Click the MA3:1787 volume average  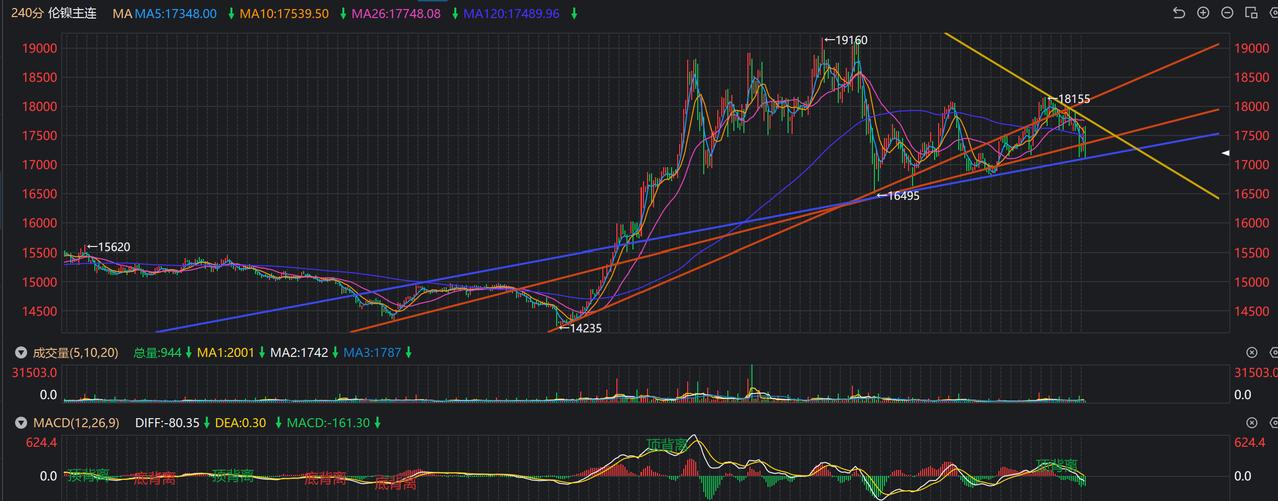pos(372,352)
